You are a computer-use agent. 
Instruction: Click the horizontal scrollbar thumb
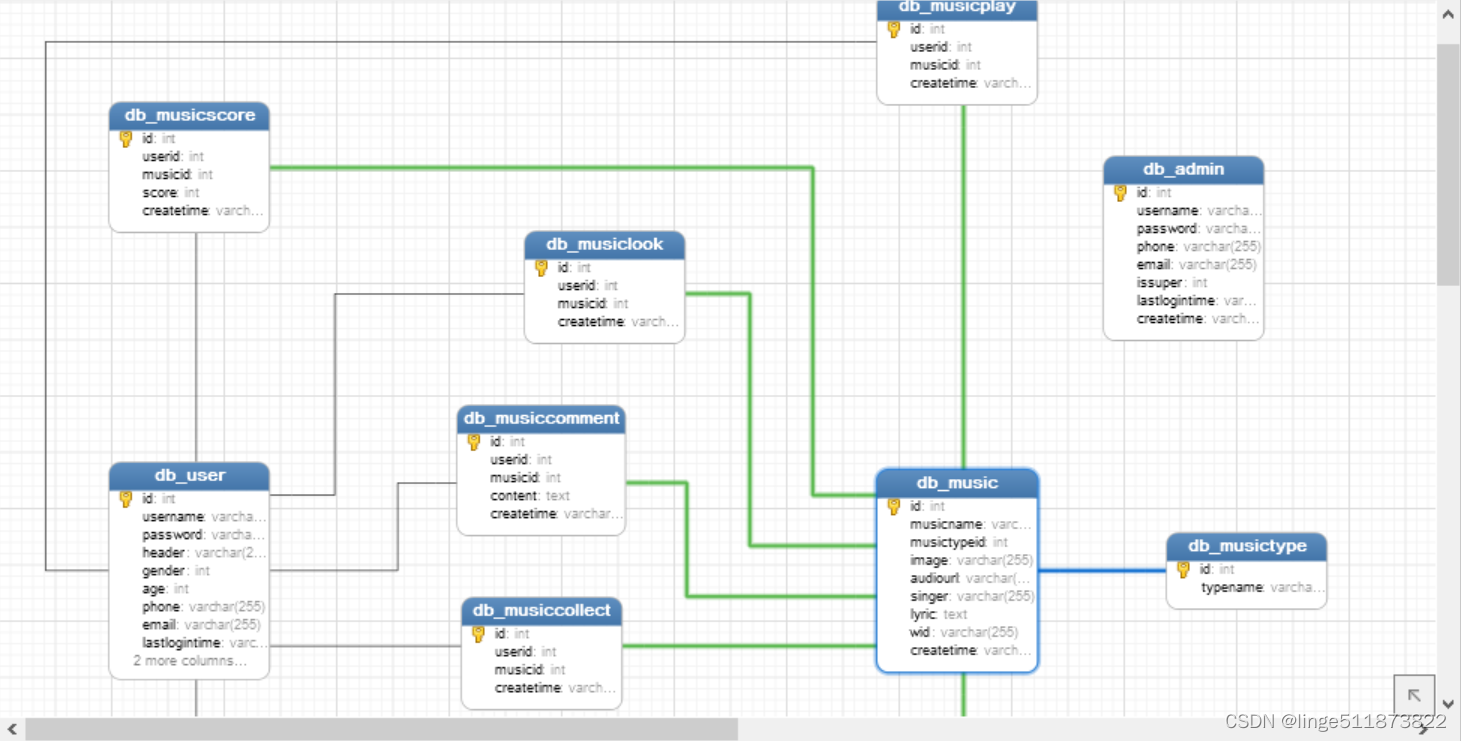pyautogui.click(x=382, y=729)
